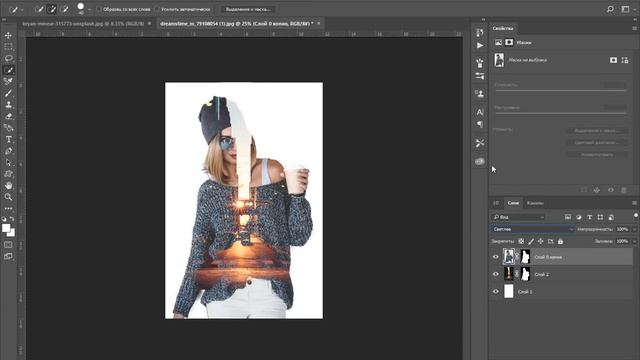Swap foreground and background colors

(x=12, y=219)
